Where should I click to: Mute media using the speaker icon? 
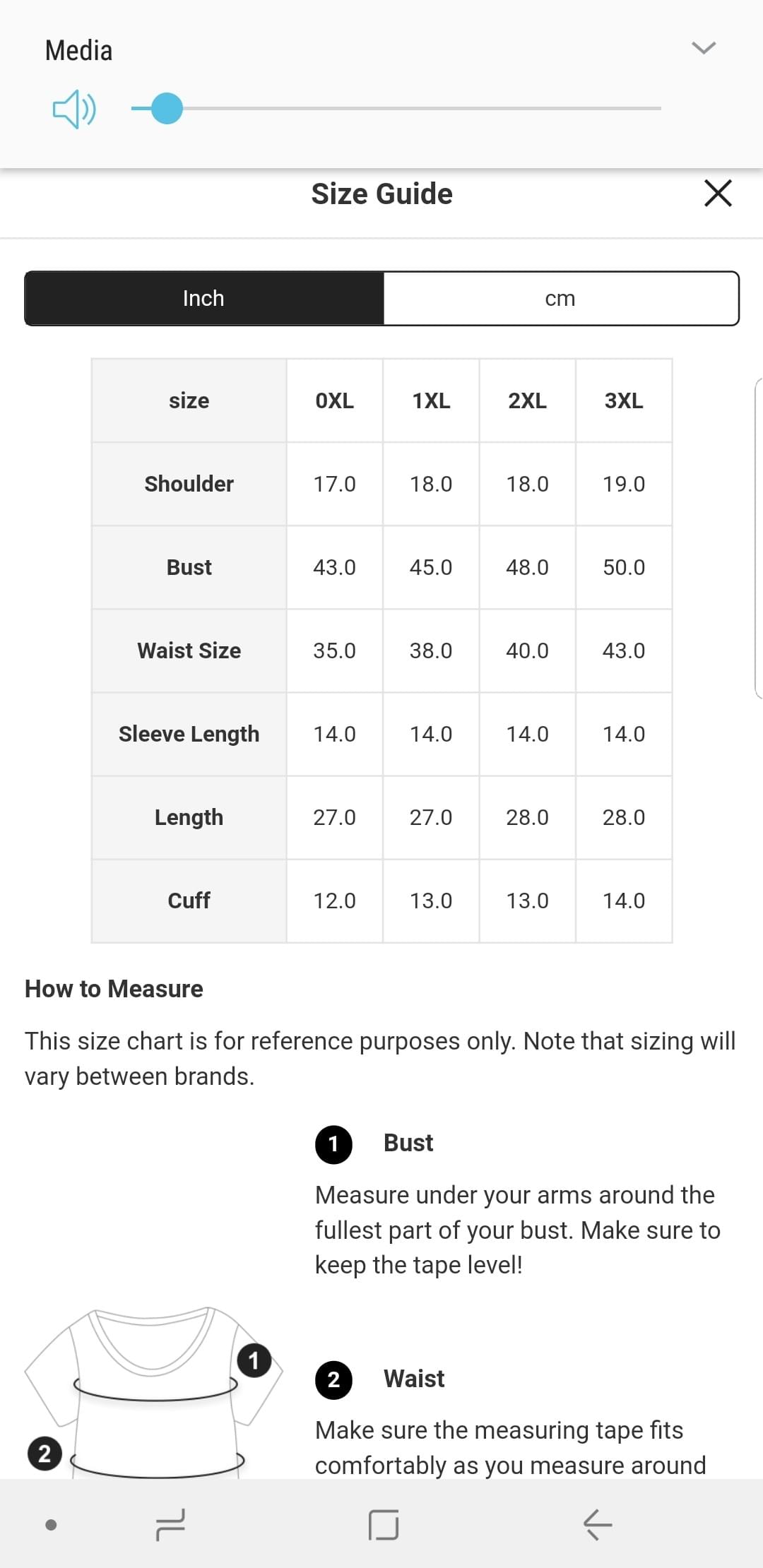click(74, 109)
